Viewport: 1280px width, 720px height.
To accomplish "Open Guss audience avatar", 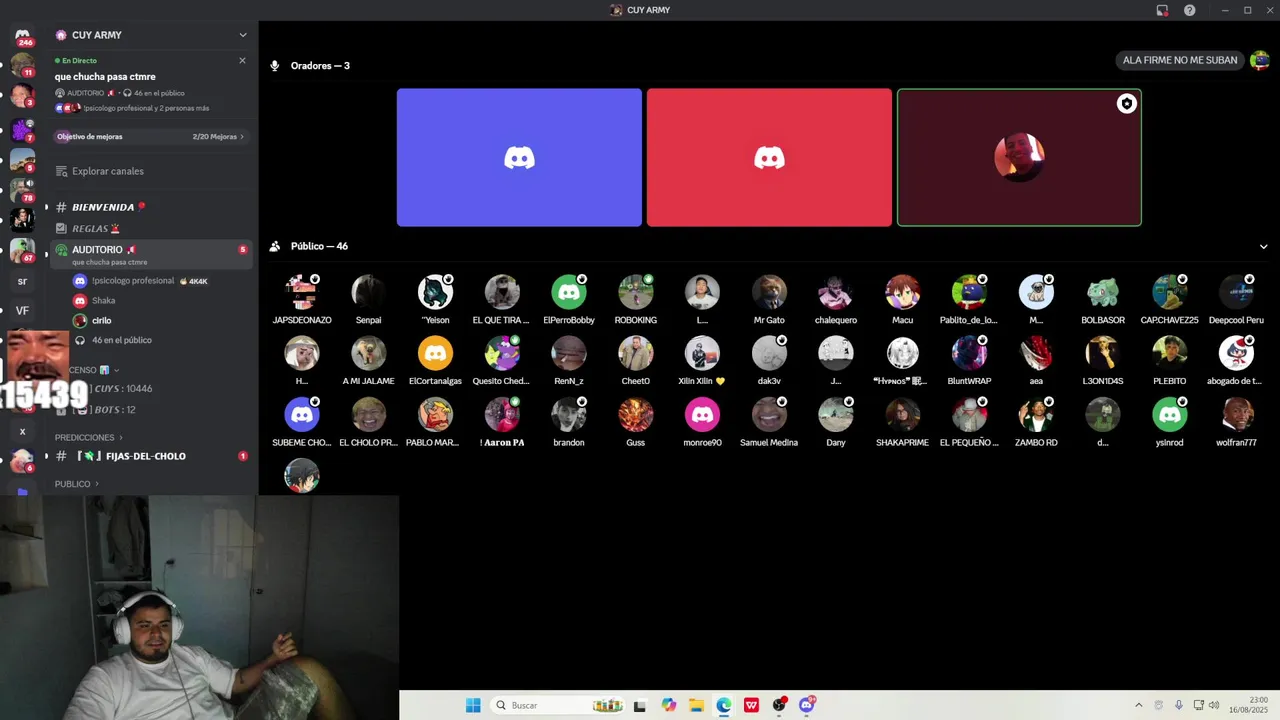I will pos(636,414).
